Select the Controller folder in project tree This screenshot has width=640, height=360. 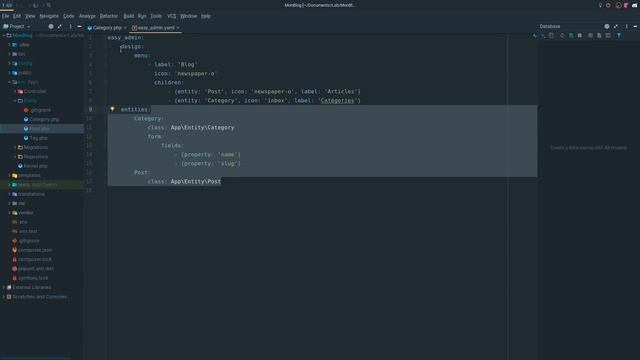[35, 91]
